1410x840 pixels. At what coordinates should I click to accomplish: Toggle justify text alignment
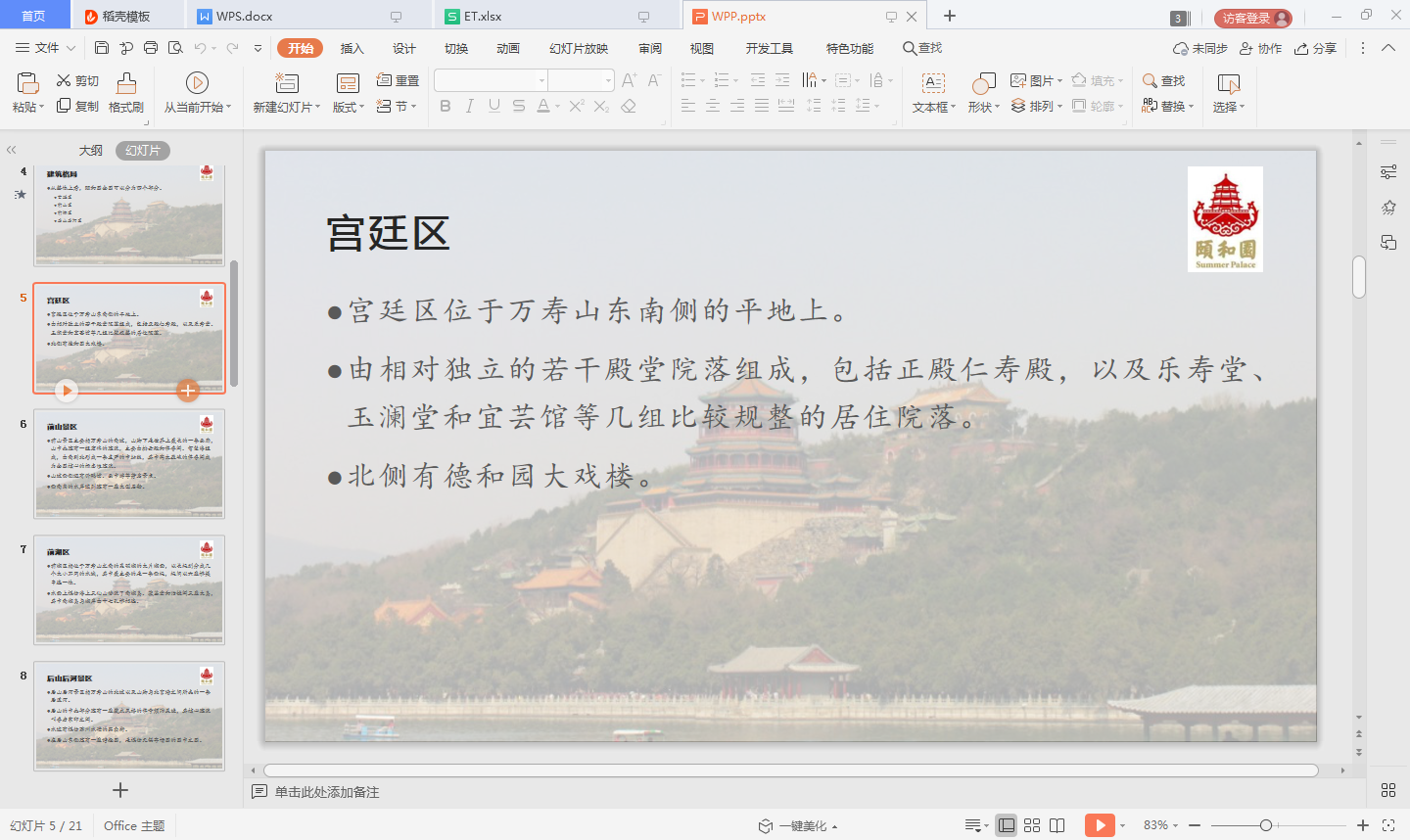tap(762, 106)
